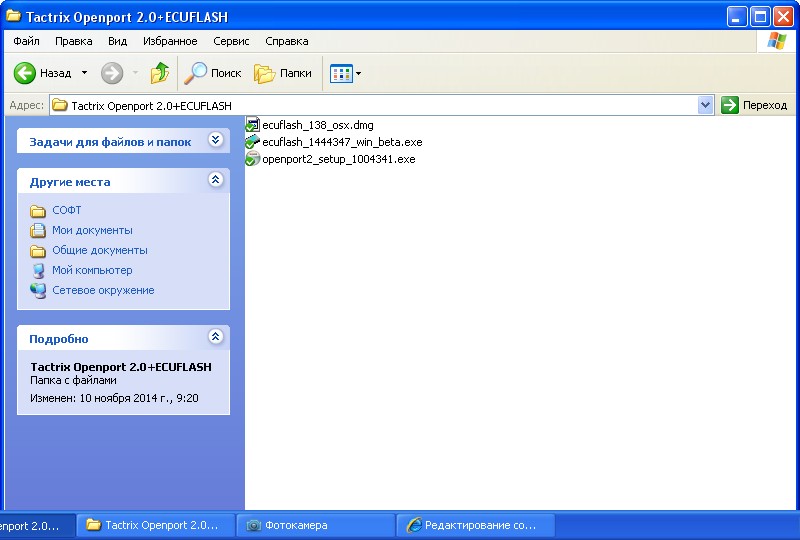Open the Избранное menu
The image size is (800, 540).
click(170, 41)
